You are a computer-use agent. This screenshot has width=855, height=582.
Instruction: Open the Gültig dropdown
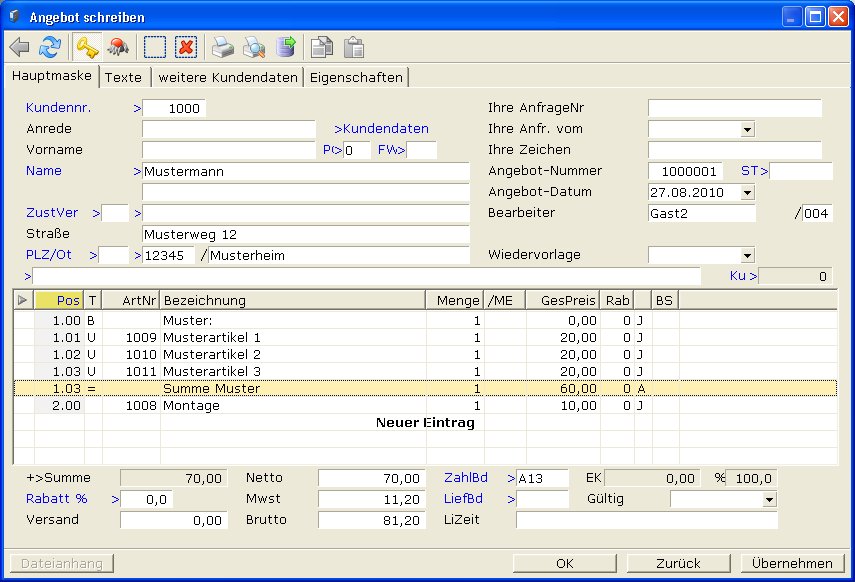[768, 499]
